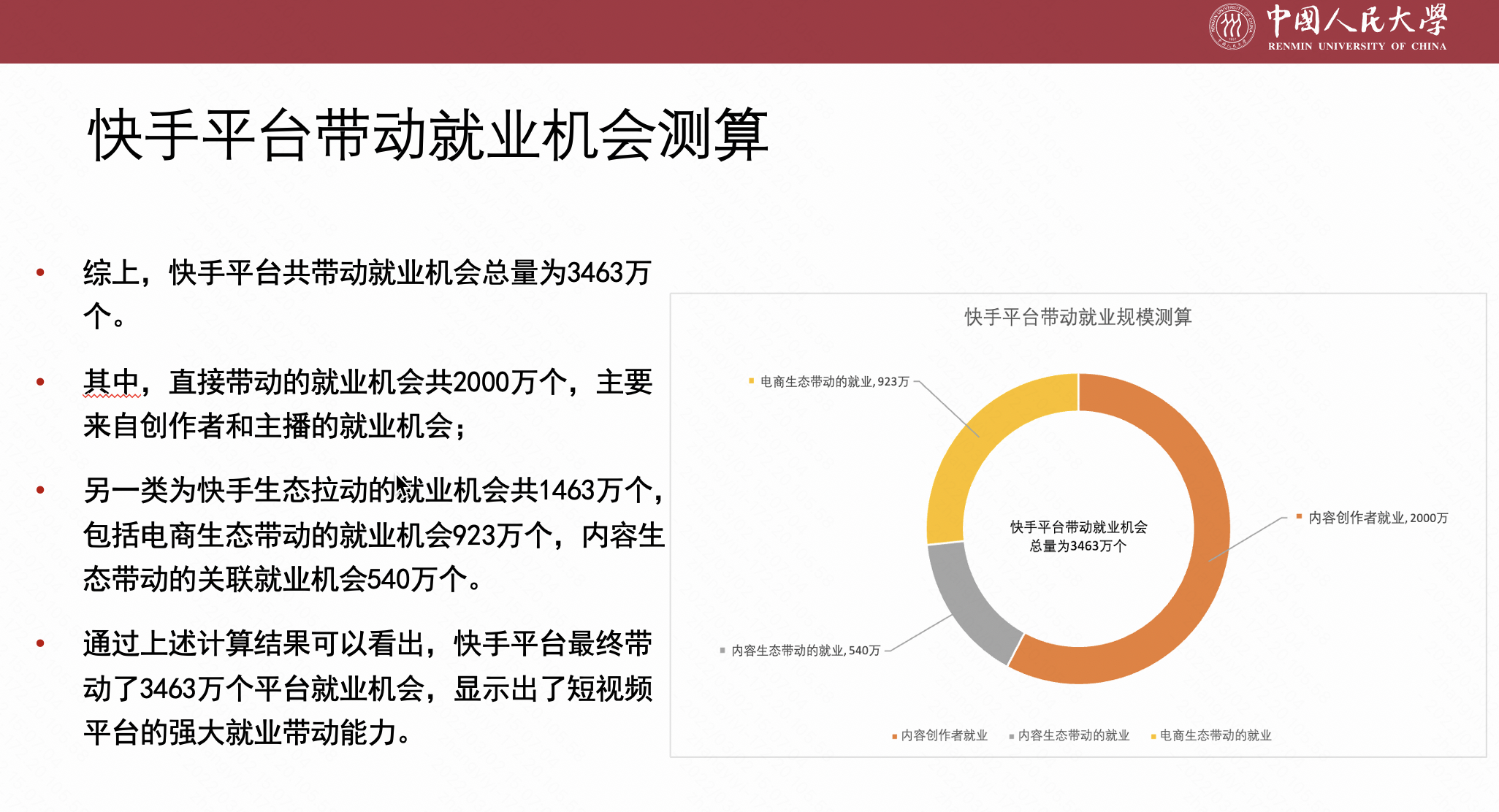Click the Renmin University circular seal logo
This screenshot has height=812, width=1499.
(x=1232, y=26)
